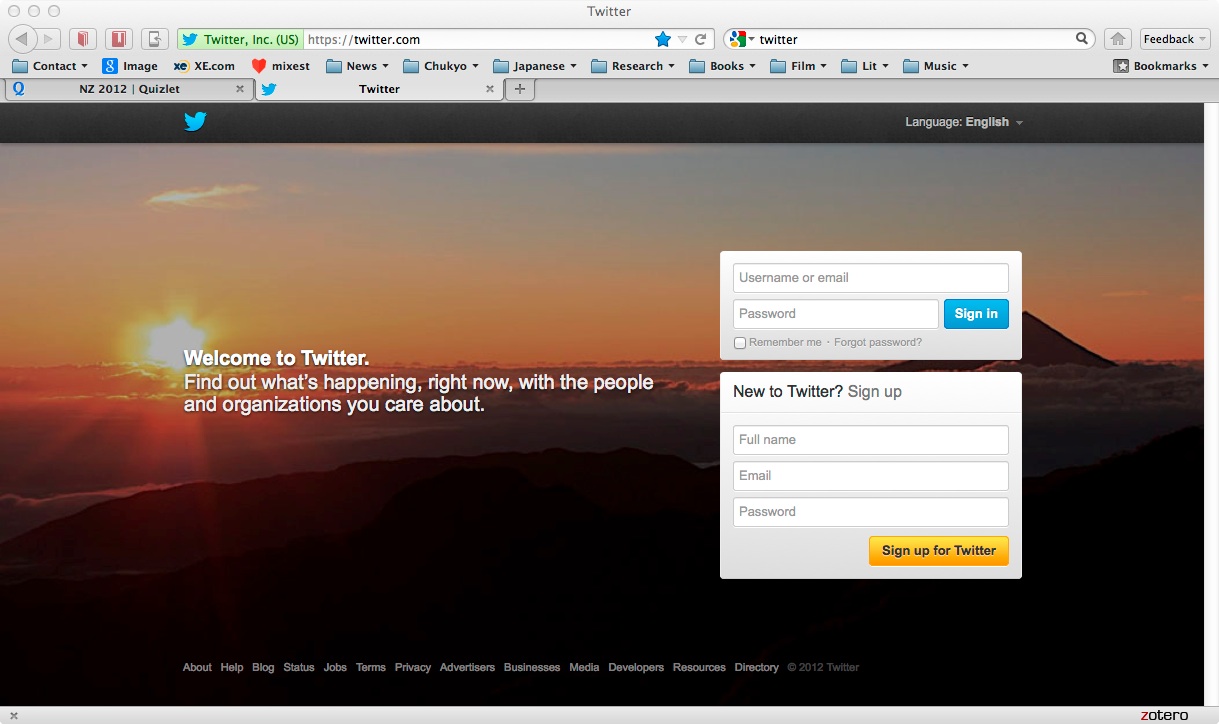Open the XE.com bookmark
Image resolution: width=1219 pixels, height=724 pixels.
(x=204, y=66)
